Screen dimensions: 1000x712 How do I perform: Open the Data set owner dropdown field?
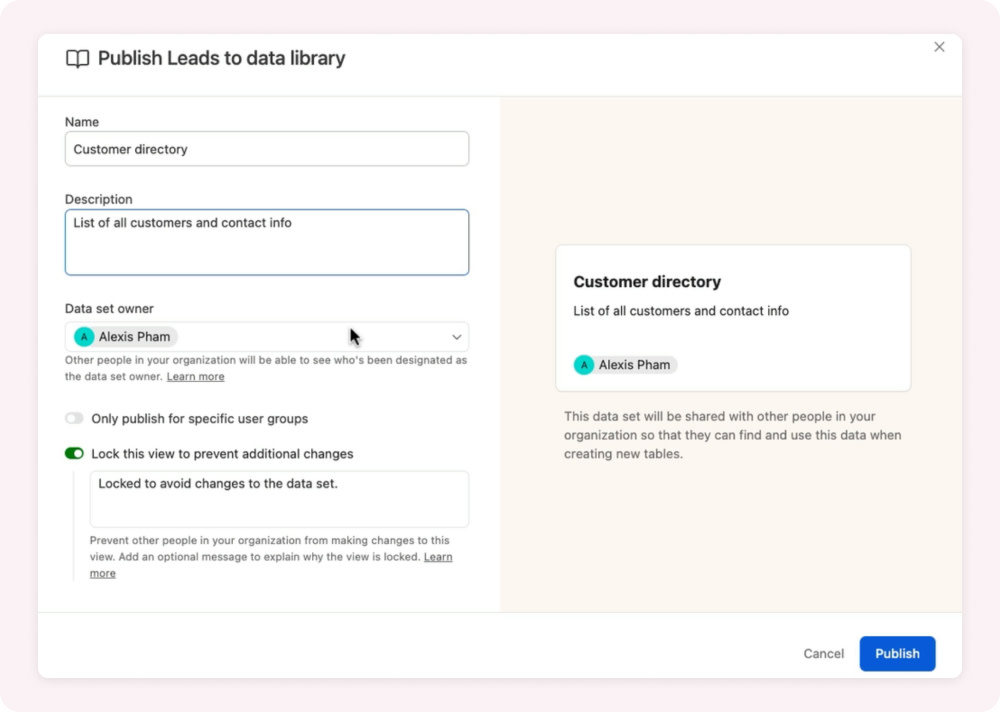pos(267,337)
